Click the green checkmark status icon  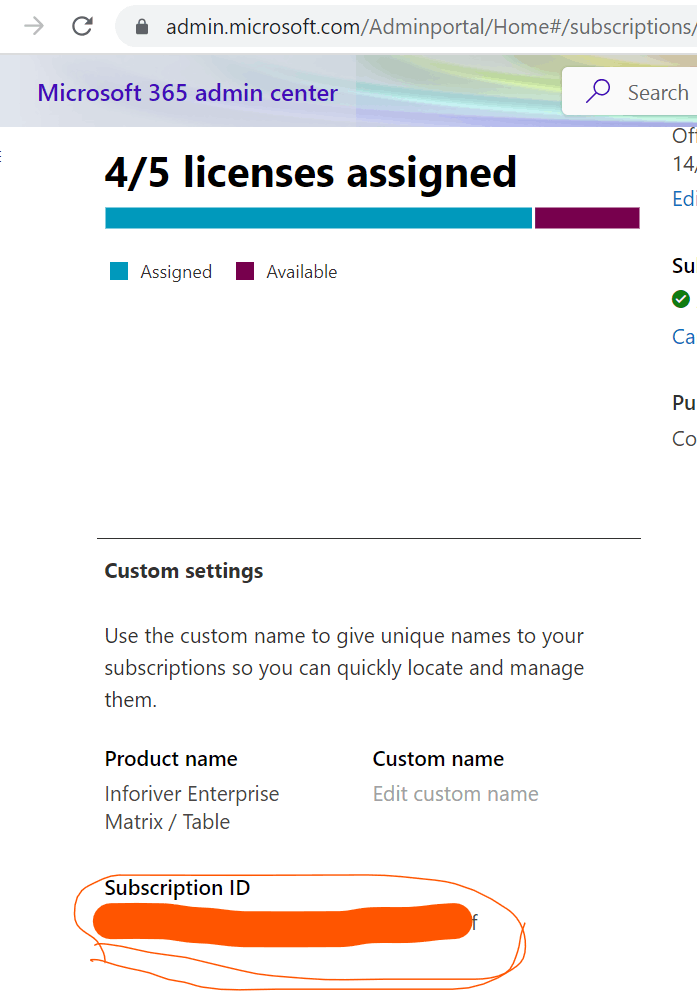coord(681,298)
